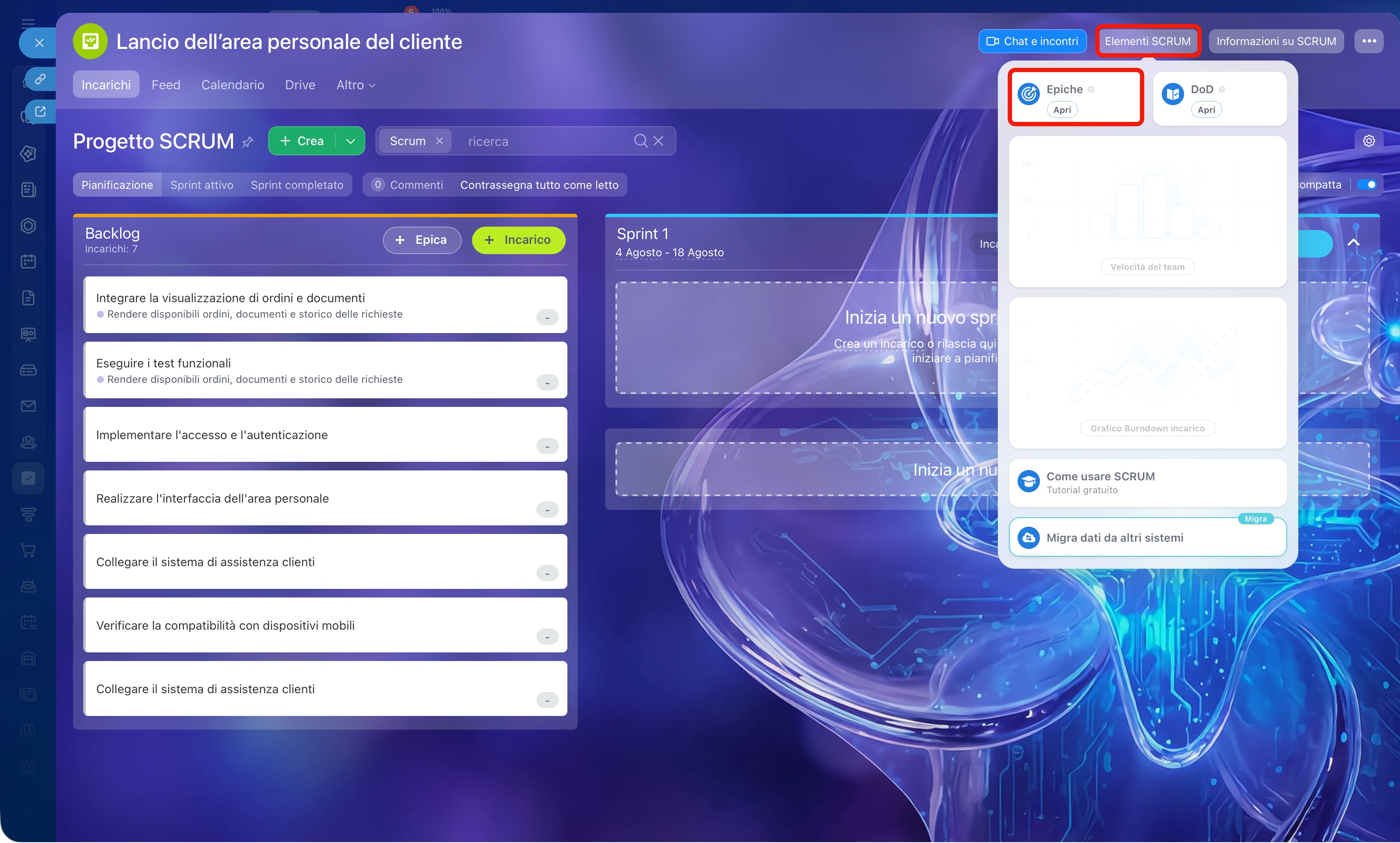
Task: Close the project panel with the X button
Action: [39, 42]
